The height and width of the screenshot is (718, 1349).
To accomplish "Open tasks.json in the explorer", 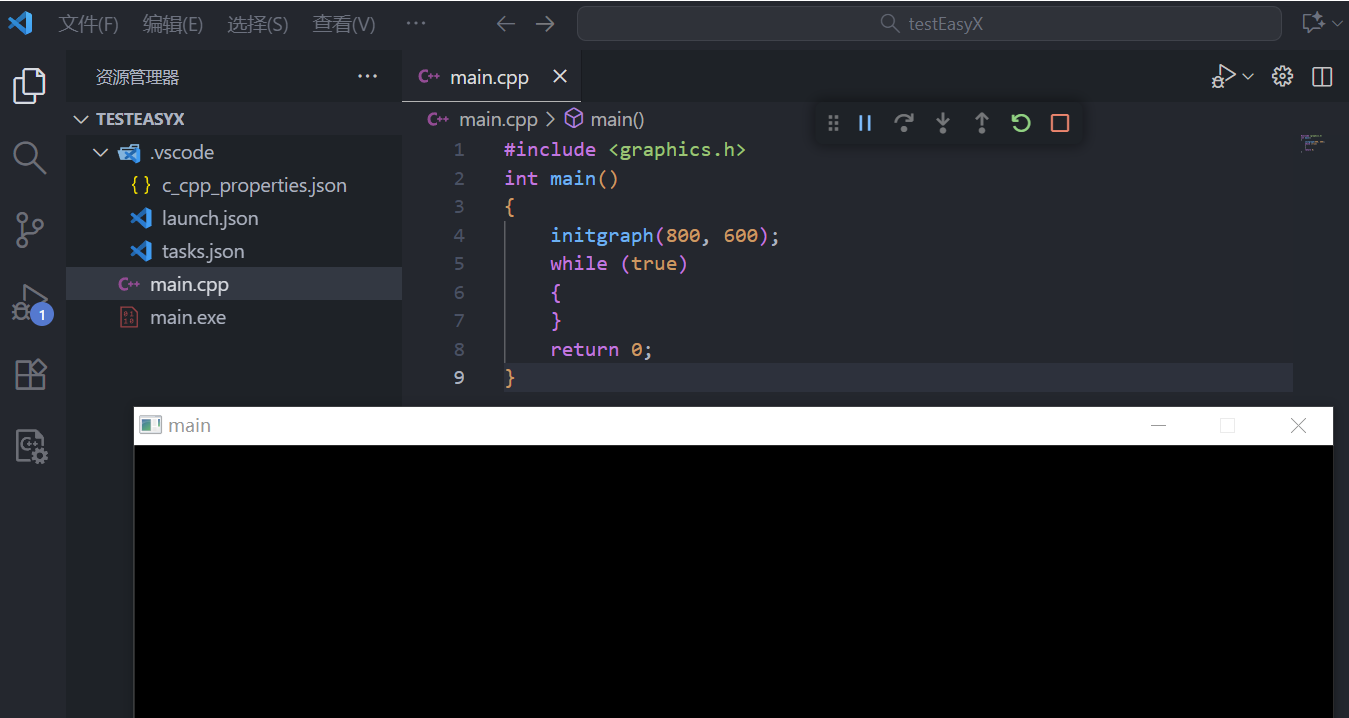I will click(234, 251).
